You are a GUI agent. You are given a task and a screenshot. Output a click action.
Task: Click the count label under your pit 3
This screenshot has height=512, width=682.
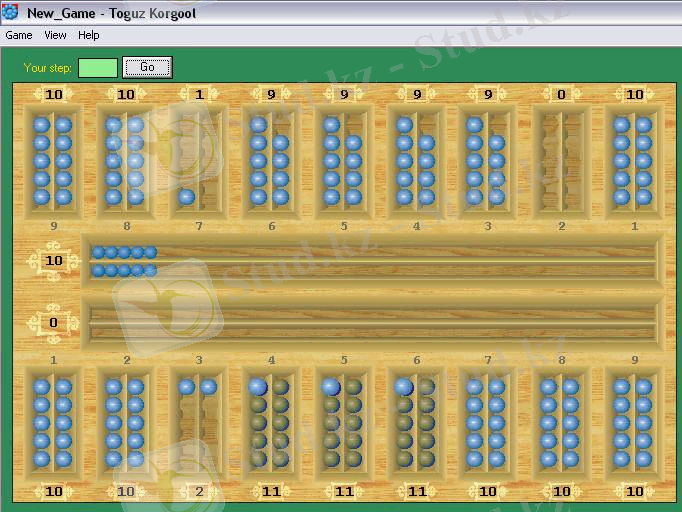199,491
